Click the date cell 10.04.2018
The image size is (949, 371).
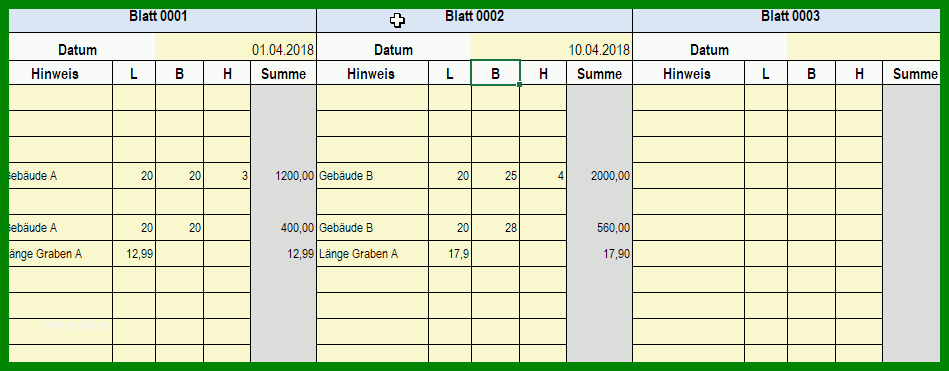tap(551, 49)
